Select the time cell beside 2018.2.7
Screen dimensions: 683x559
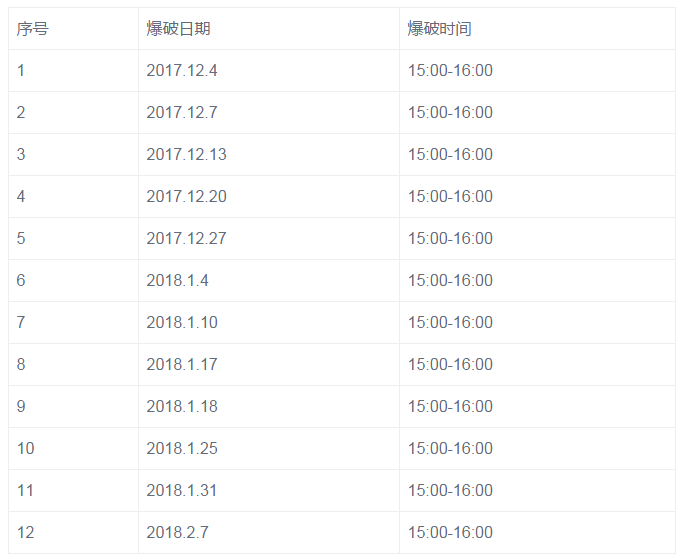click(537, 532)
